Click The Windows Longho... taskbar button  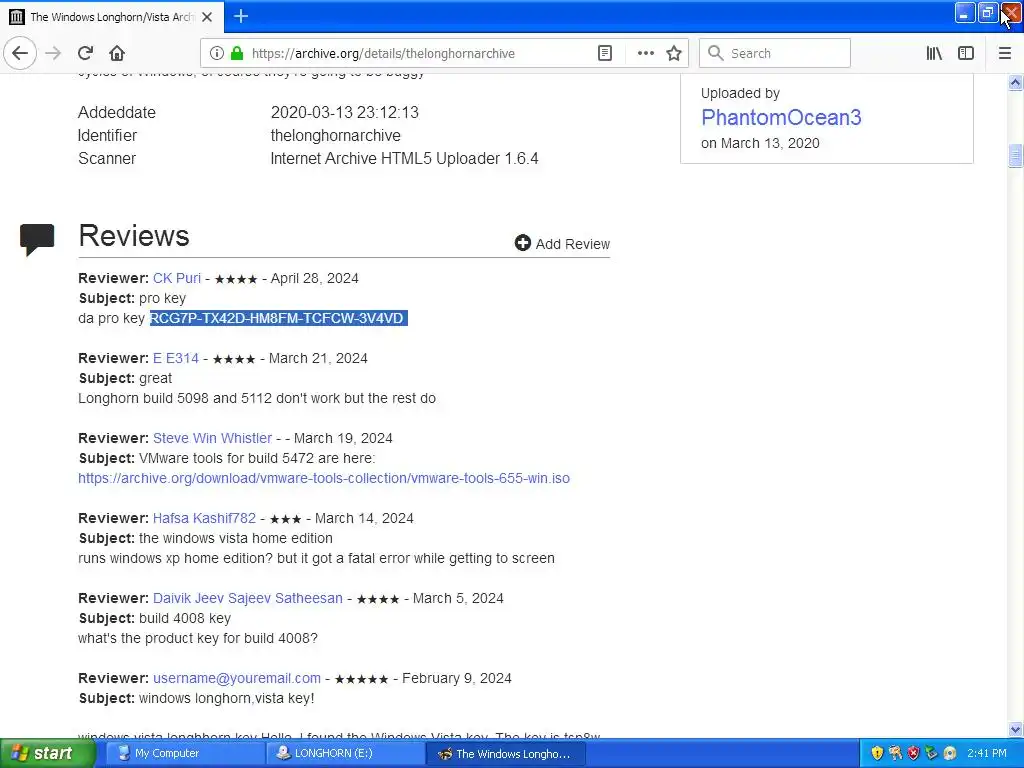pyautogui.click(x=505, y=754)
